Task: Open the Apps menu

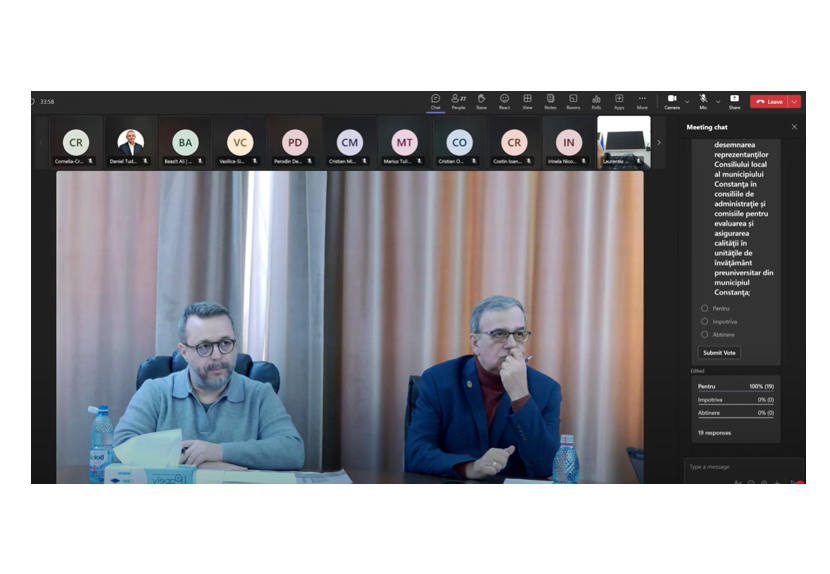Action: pyautogui.click(x=619, y=102)
